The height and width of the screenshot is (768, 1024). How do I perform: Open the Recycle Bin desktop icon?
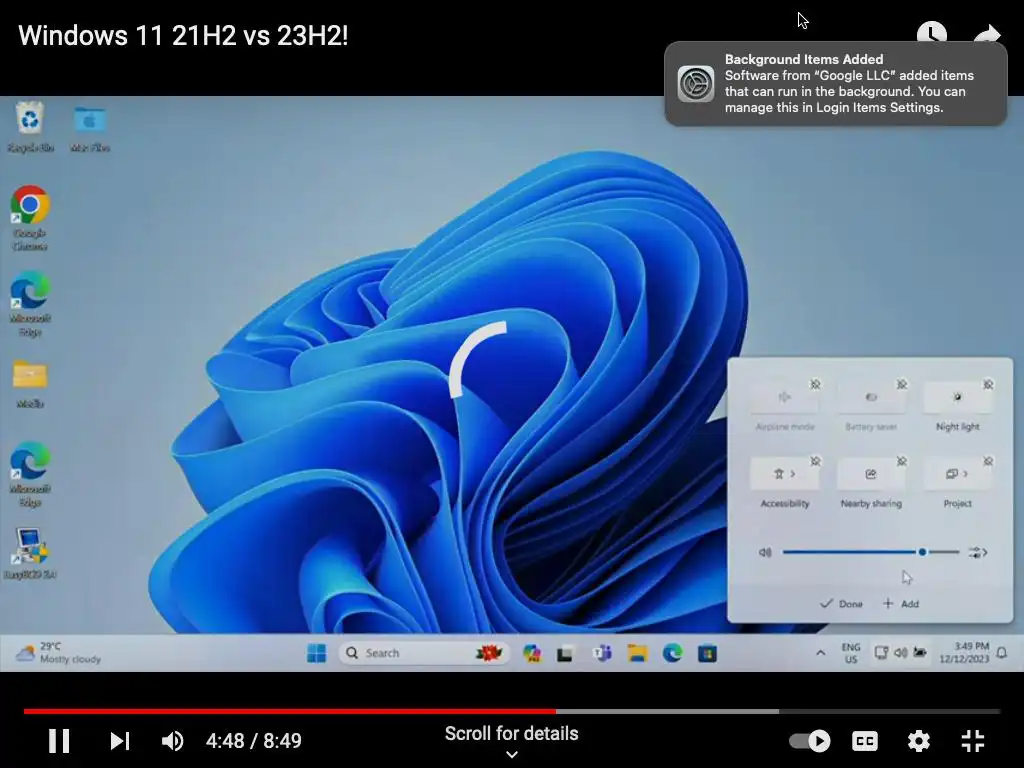tap(30, 127)
